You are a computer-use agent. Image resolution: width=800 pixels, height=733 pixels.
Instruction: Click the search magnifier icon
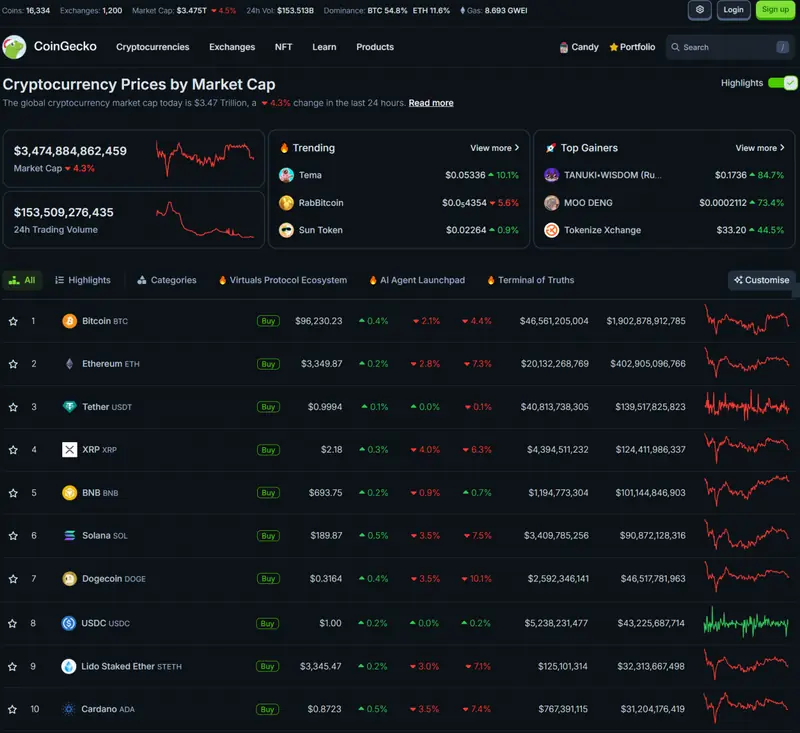pyautogui.click(x=675, y=47)
